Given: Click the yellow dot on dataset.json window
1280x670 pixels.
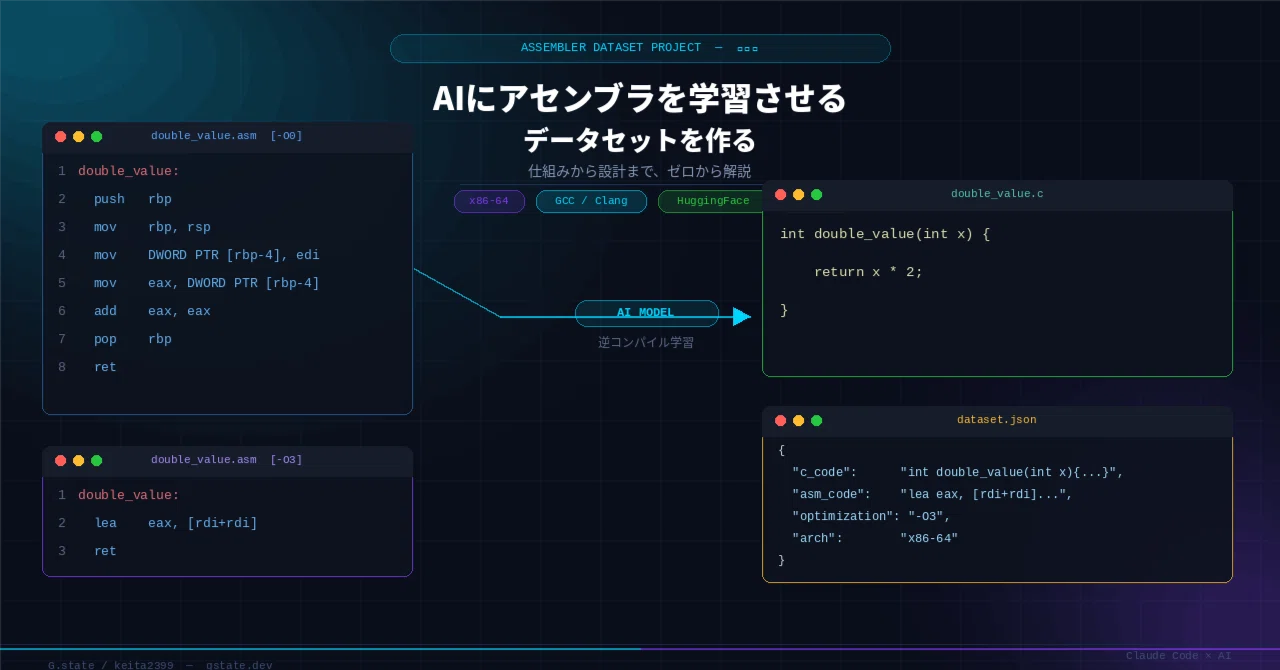Looking at the screenshot, I should click(x=798, y=421).
